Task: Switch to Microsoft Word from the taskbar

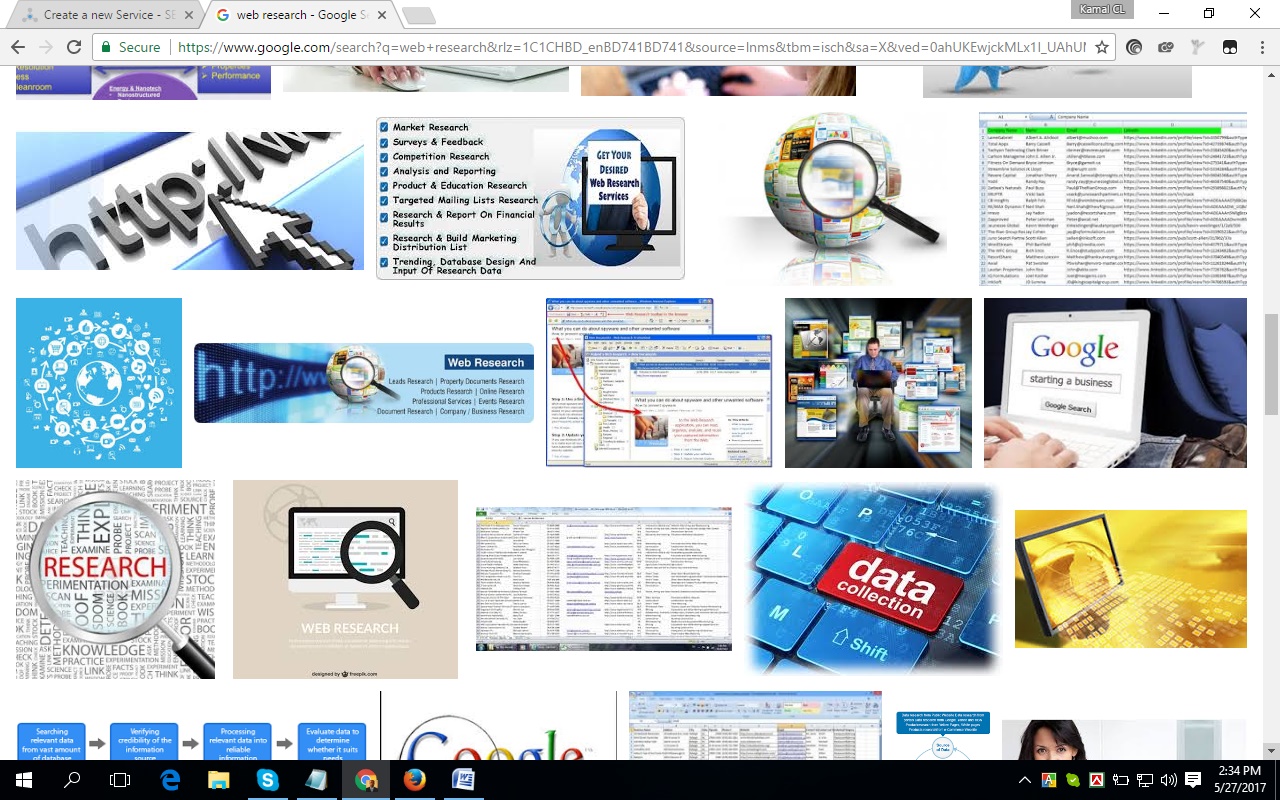Action: click(x=463, y=780)
